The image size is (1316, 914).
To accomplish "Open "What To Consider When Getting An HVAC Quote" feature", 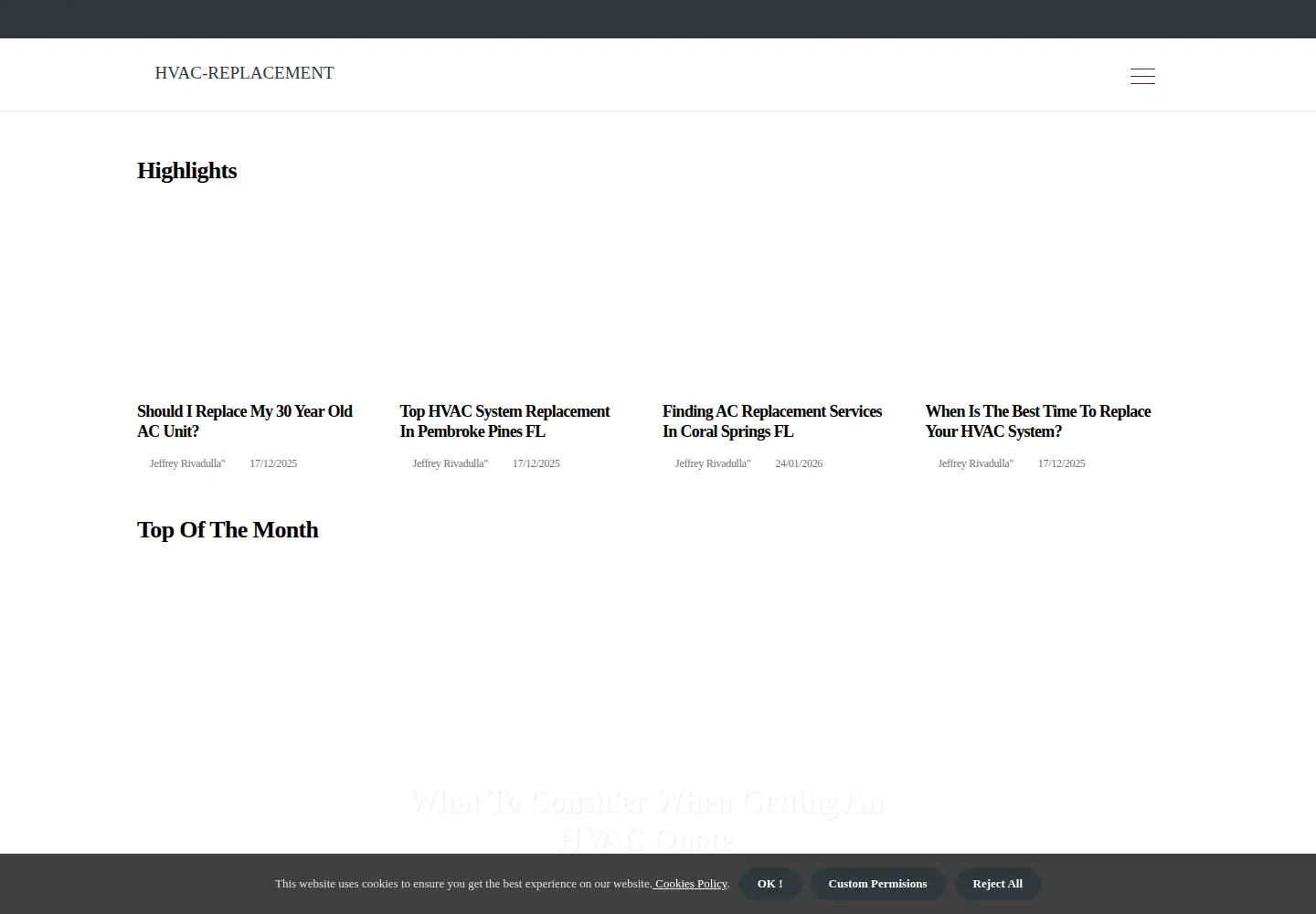I will click(x=647, y=819).
